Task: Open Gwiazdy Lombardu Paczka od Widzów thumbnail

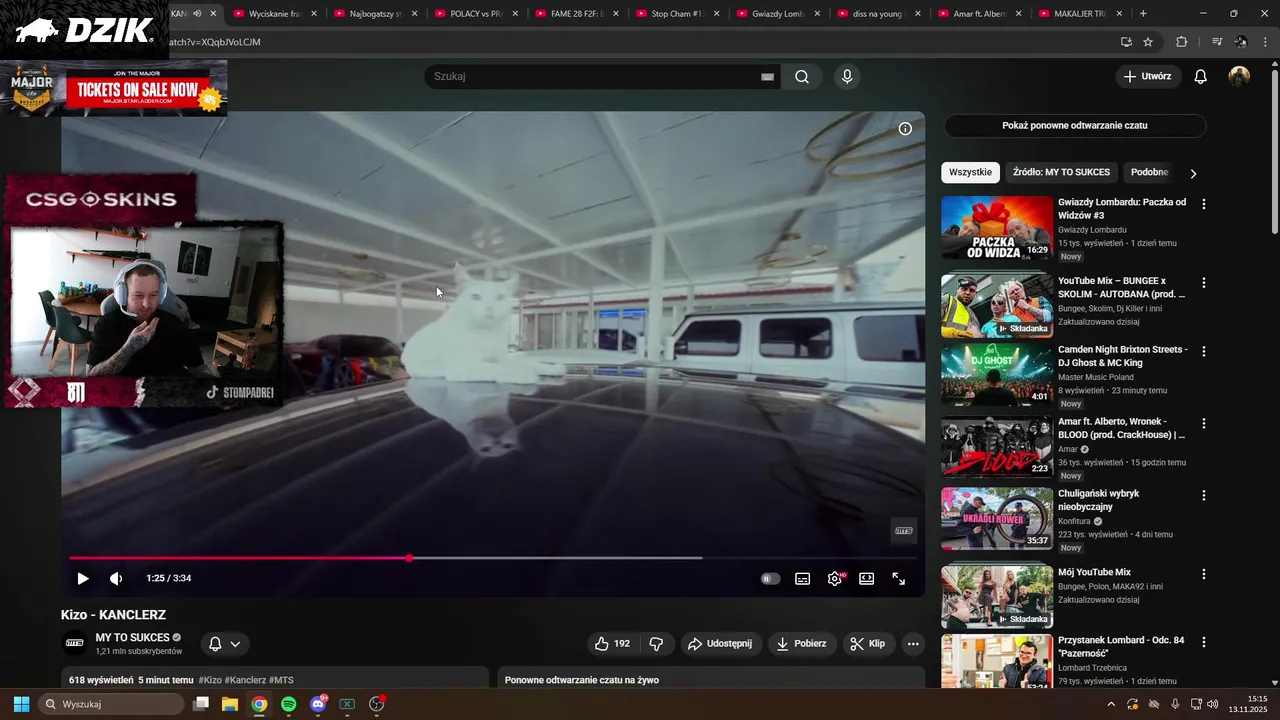Action: [x=997, y=227]
